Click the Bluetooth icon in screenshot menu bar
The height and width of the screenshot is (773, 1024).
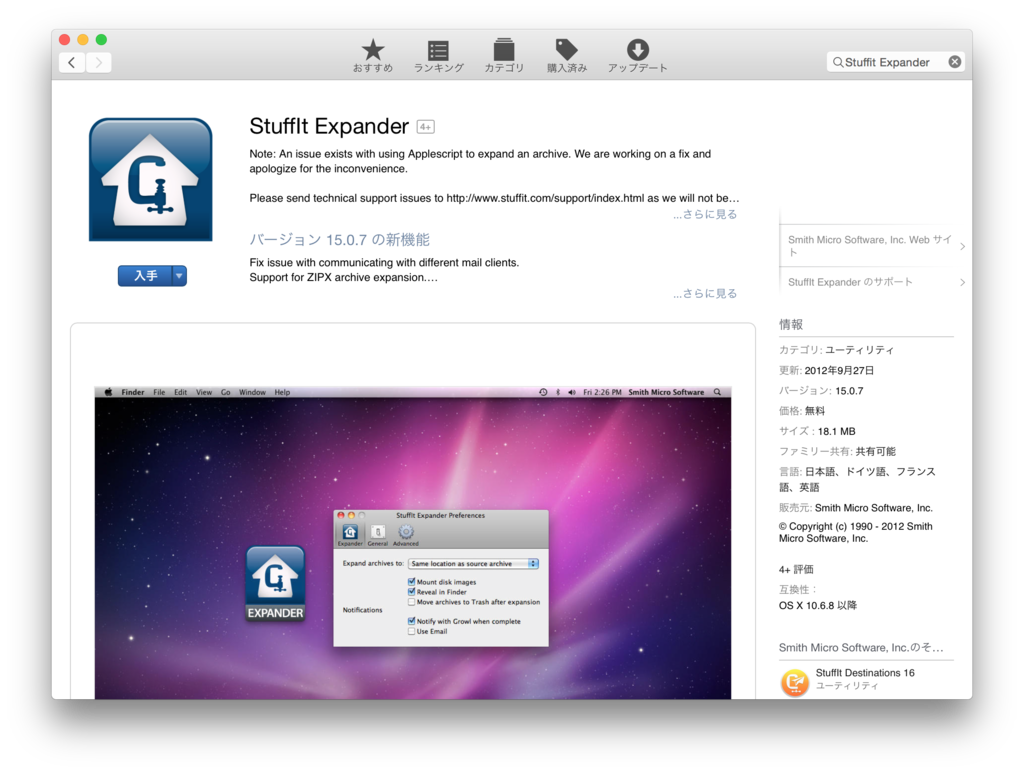(558, 392)
